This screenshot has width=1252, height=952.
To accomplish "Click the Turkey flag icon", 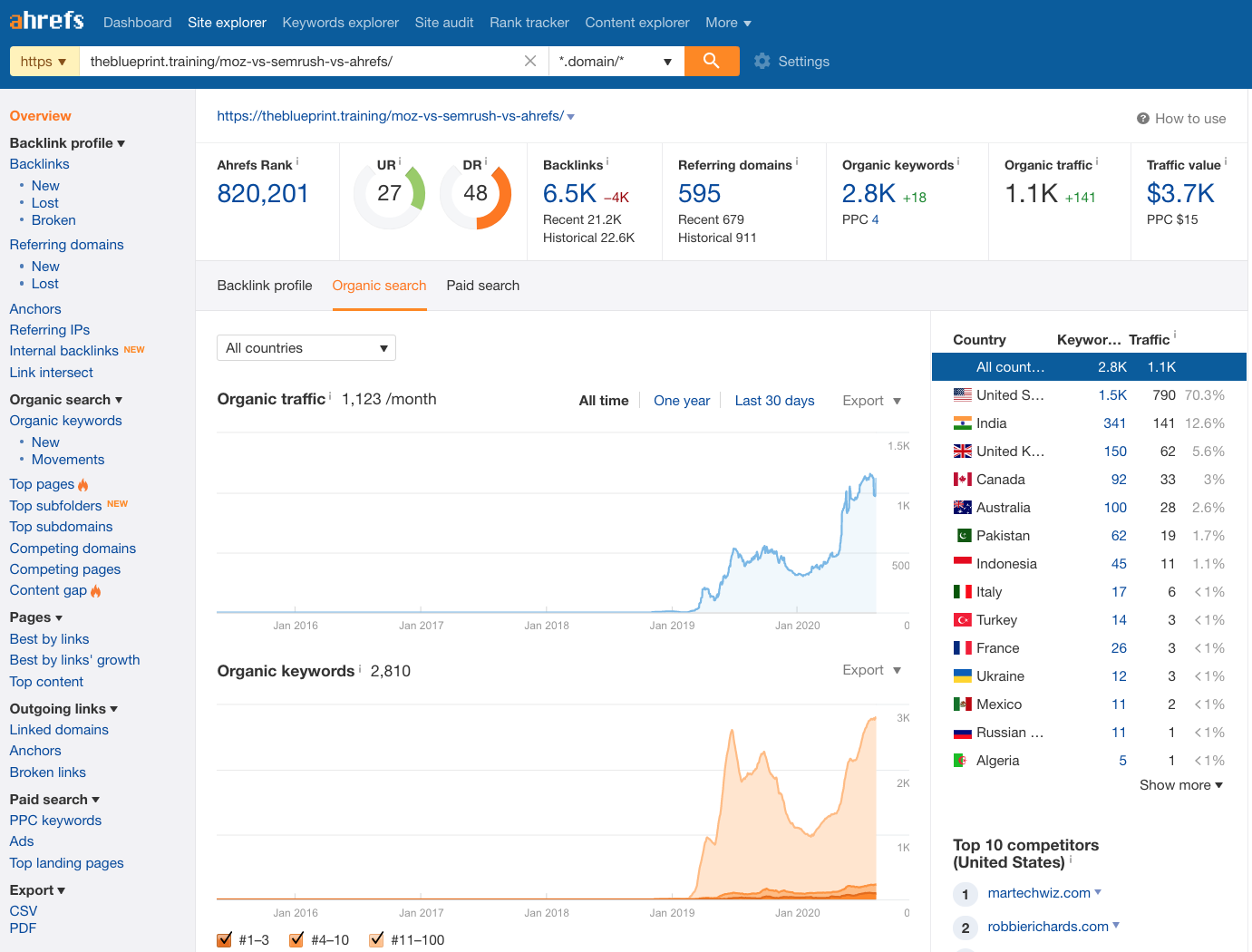I will tap(963, 620).
